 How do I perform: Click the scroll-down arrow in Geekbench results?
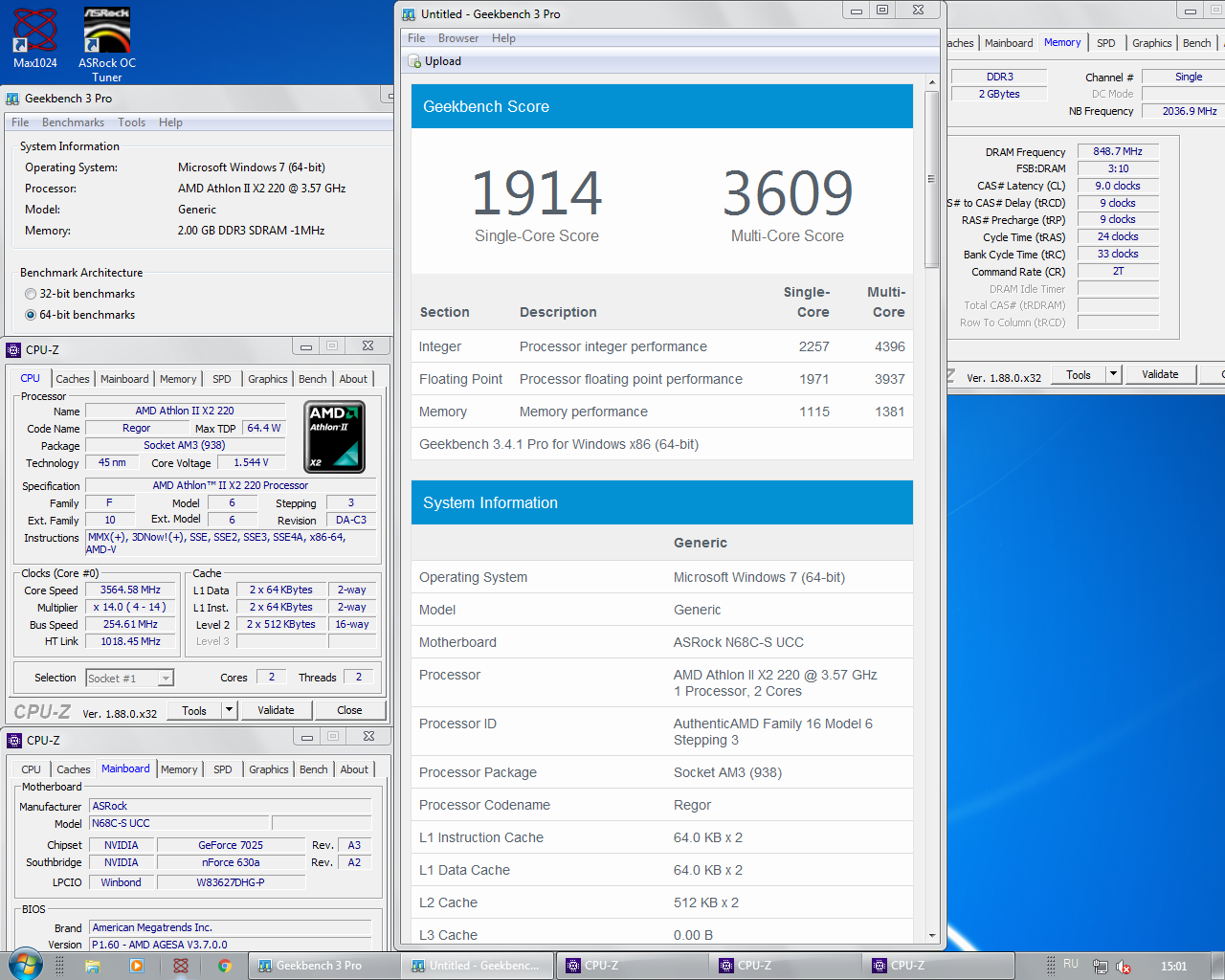931,935
